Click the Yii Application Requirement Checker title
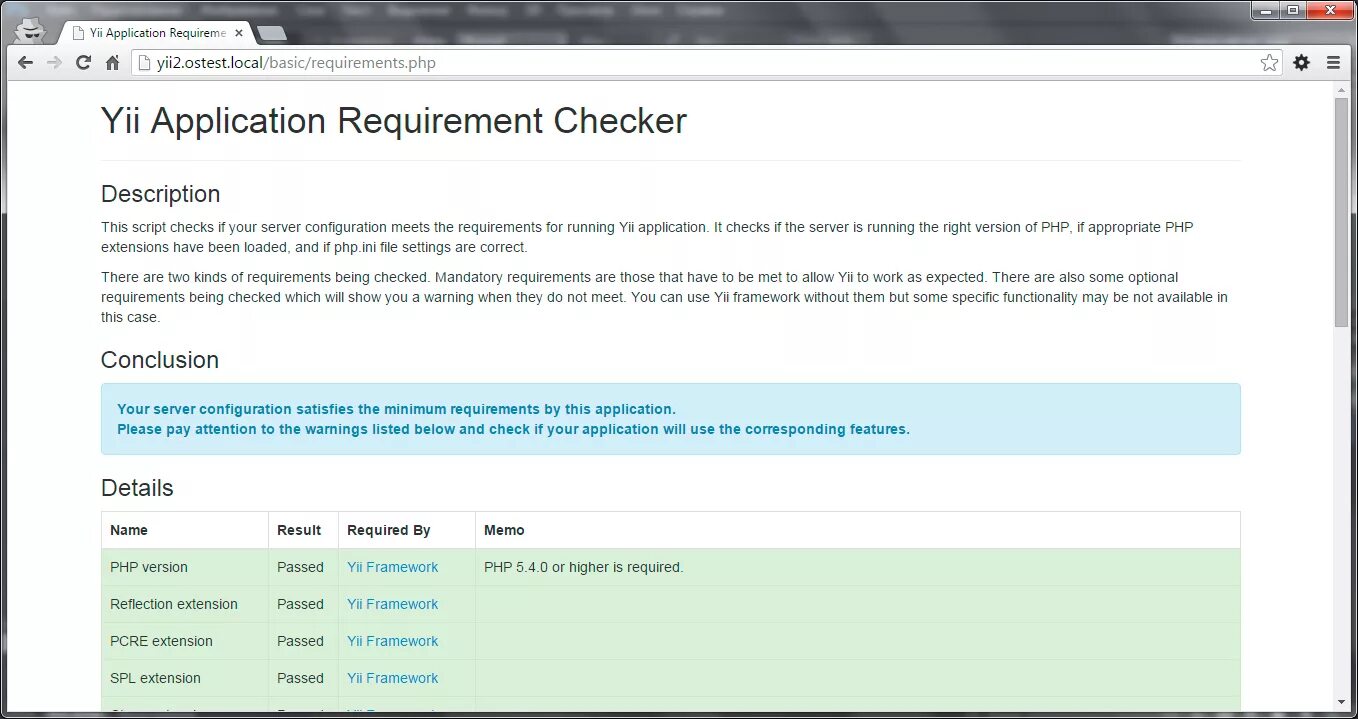The height and width of the screenshot is (719, 1358). (394, 121)
